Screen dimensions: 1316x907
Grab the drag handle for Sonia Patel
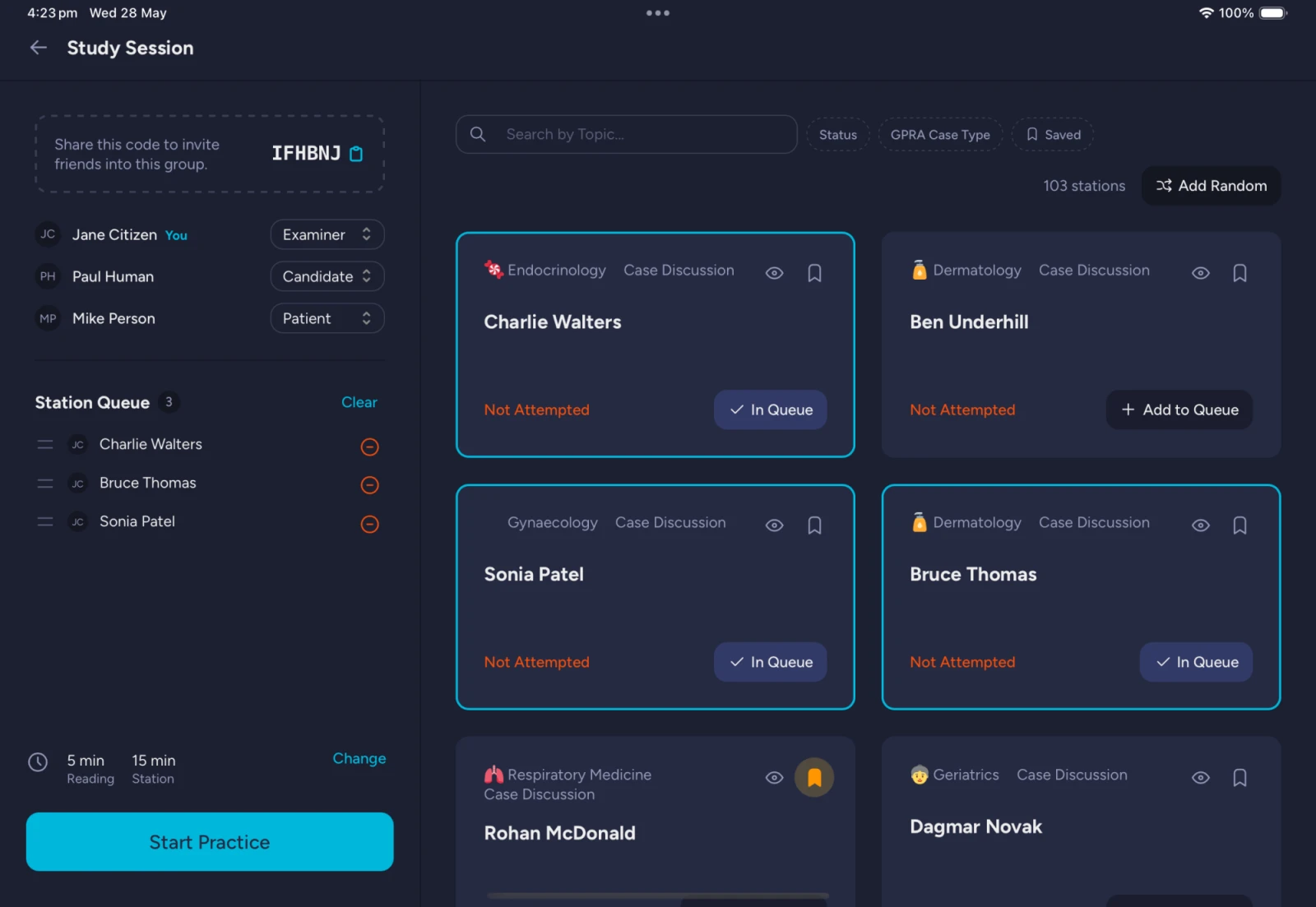pos(45,522)
